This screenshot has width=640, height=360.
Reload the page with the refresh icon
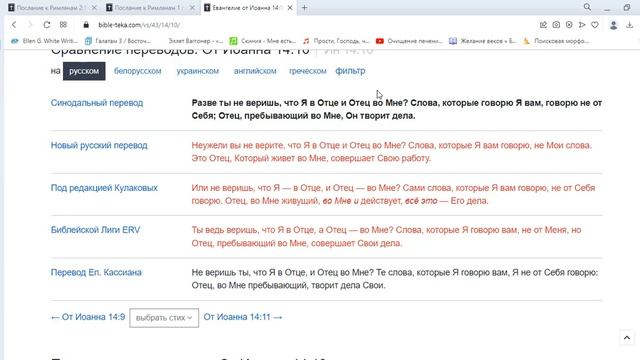tap(47, 25)
